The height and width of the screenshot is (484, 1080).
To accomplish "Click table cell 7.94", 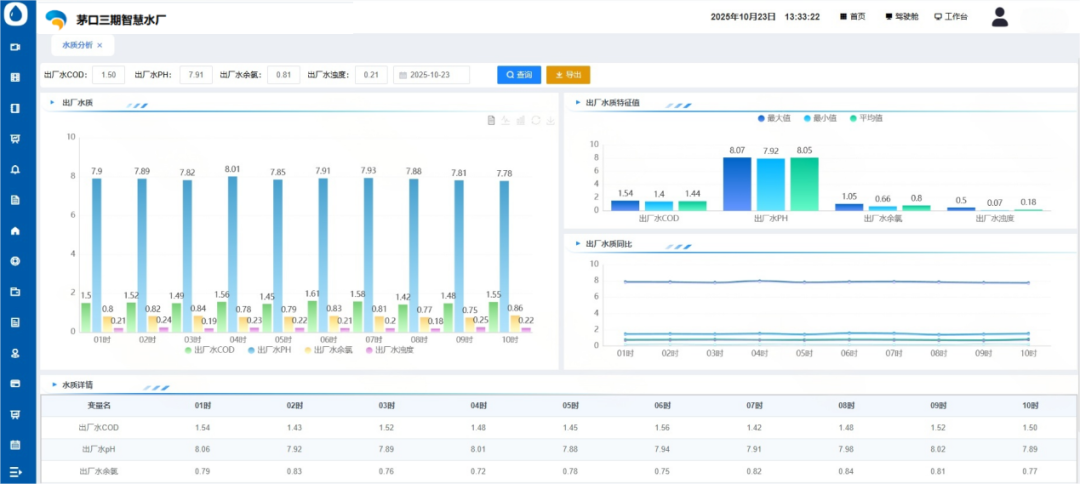I will (x=662, y=450).
